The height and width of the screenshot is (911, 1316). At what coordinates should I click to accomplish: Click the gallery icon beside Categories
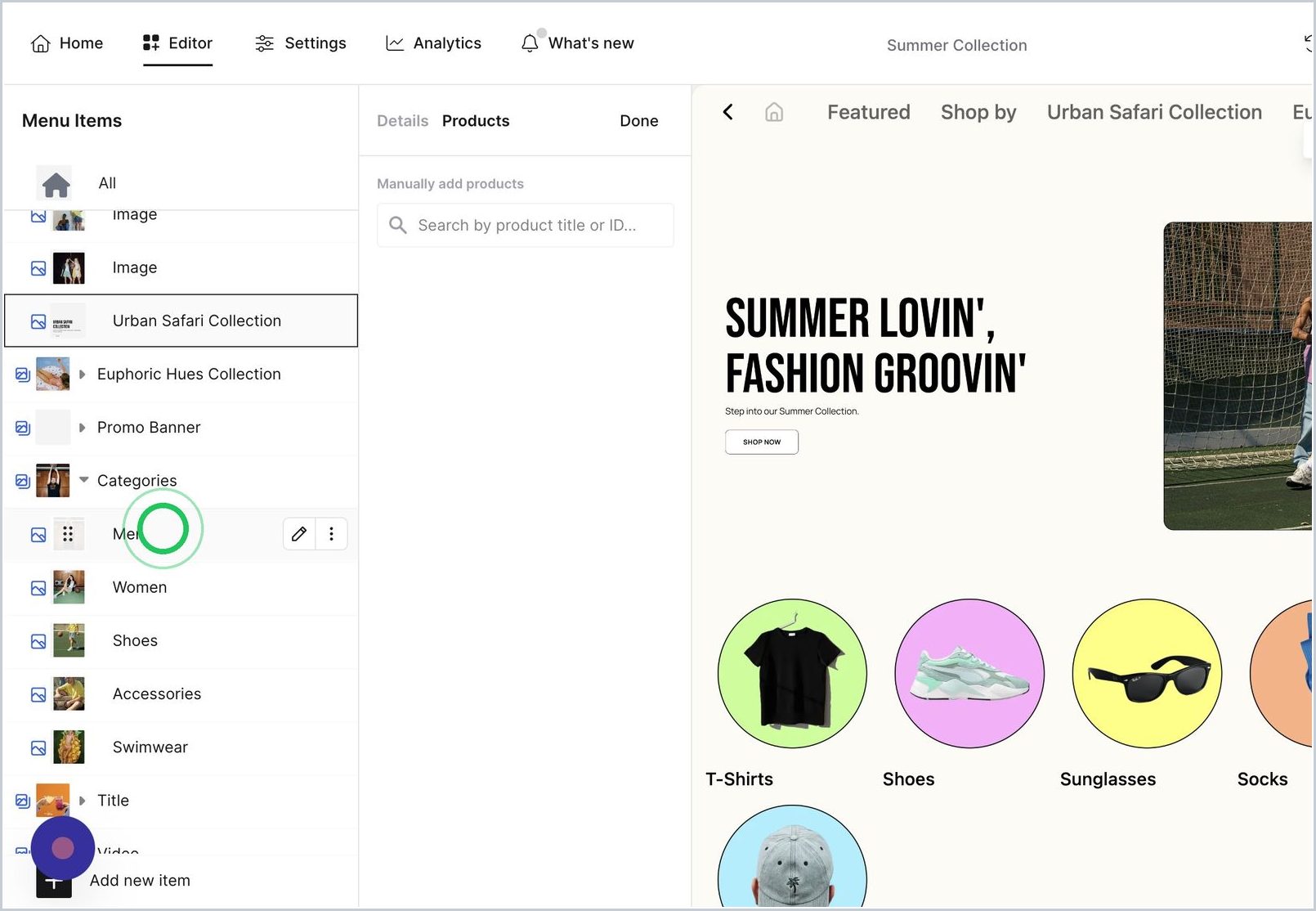click(23, 481)
